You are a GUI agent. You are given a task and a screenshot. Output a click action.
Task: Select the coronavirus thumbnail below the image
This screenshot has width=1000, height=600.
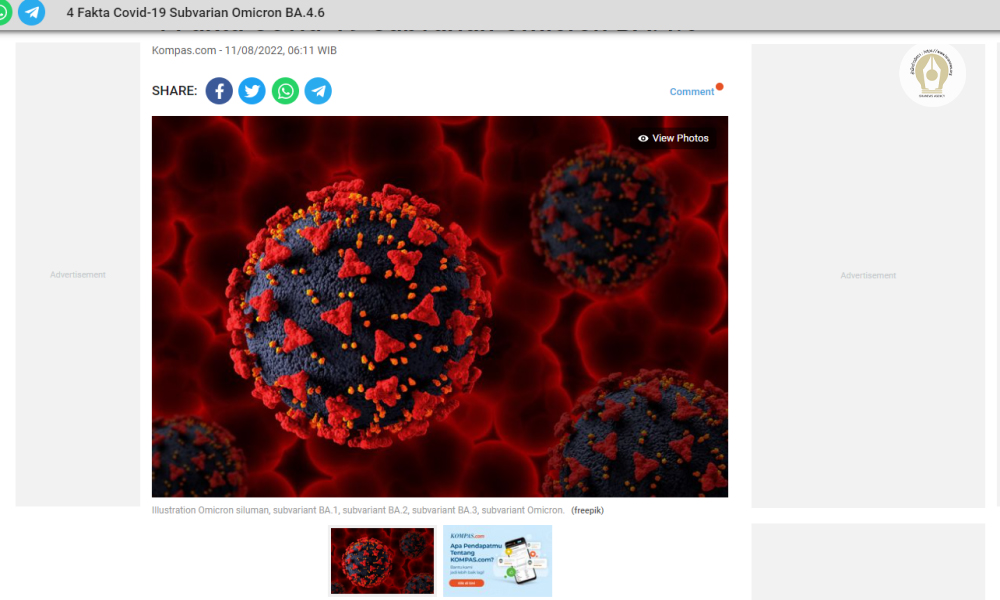382,560
